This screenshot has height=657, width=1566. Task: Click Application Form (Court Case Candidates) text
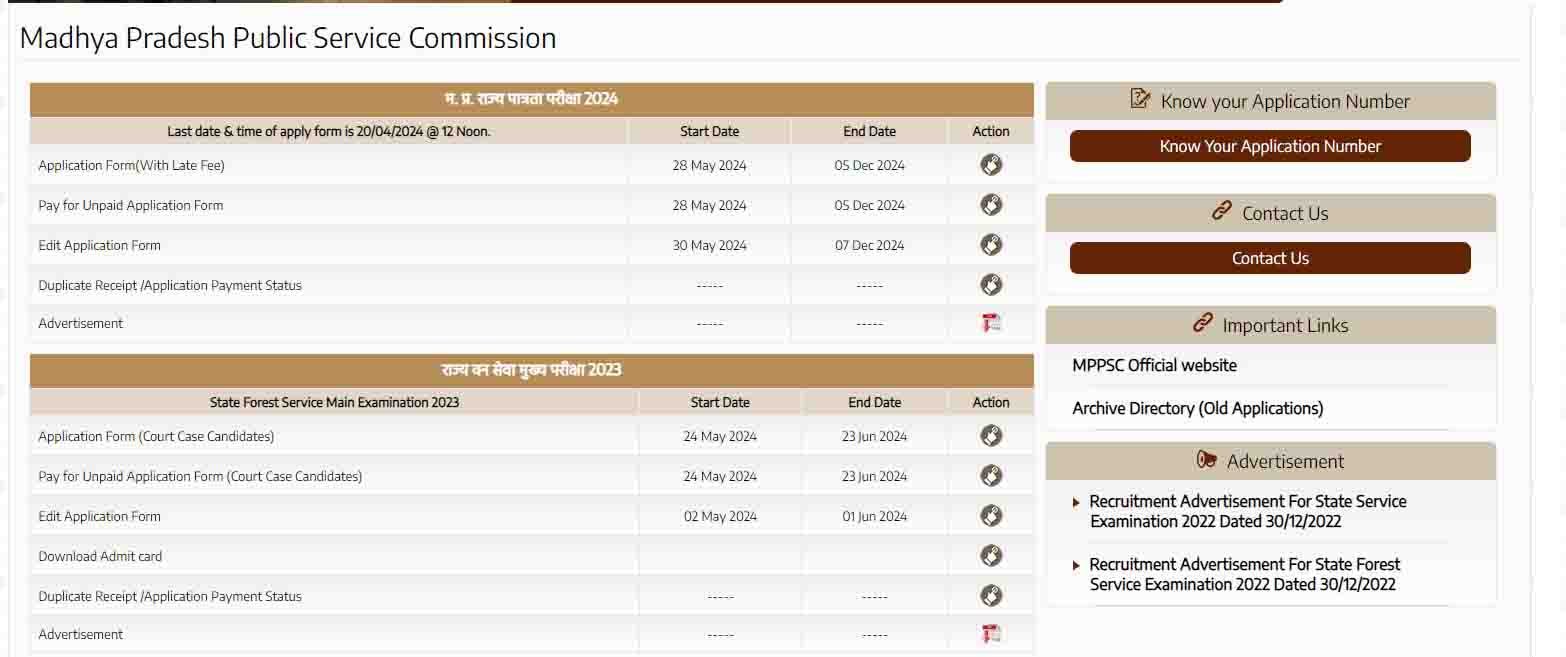point(156,437)
